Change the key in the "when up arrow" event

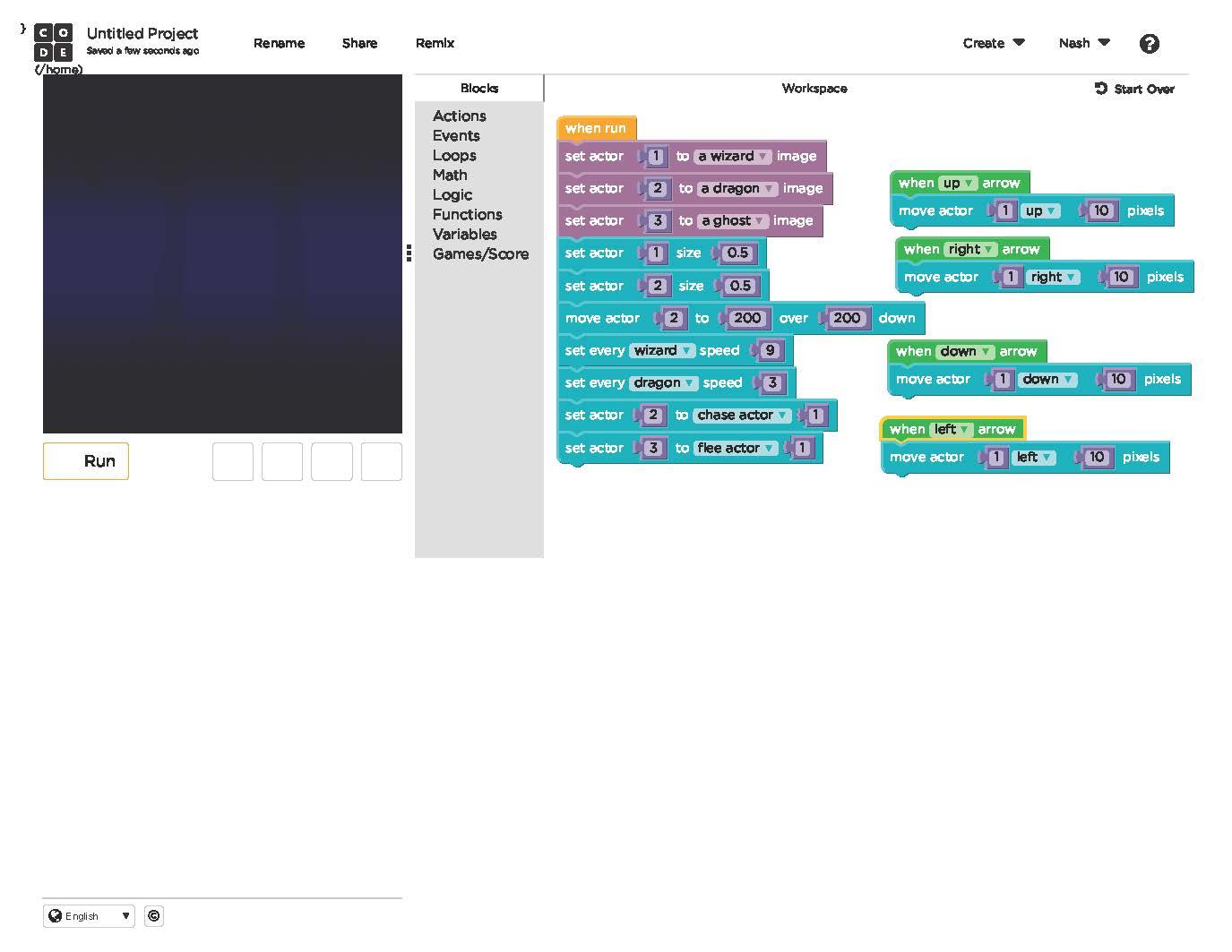958,183
